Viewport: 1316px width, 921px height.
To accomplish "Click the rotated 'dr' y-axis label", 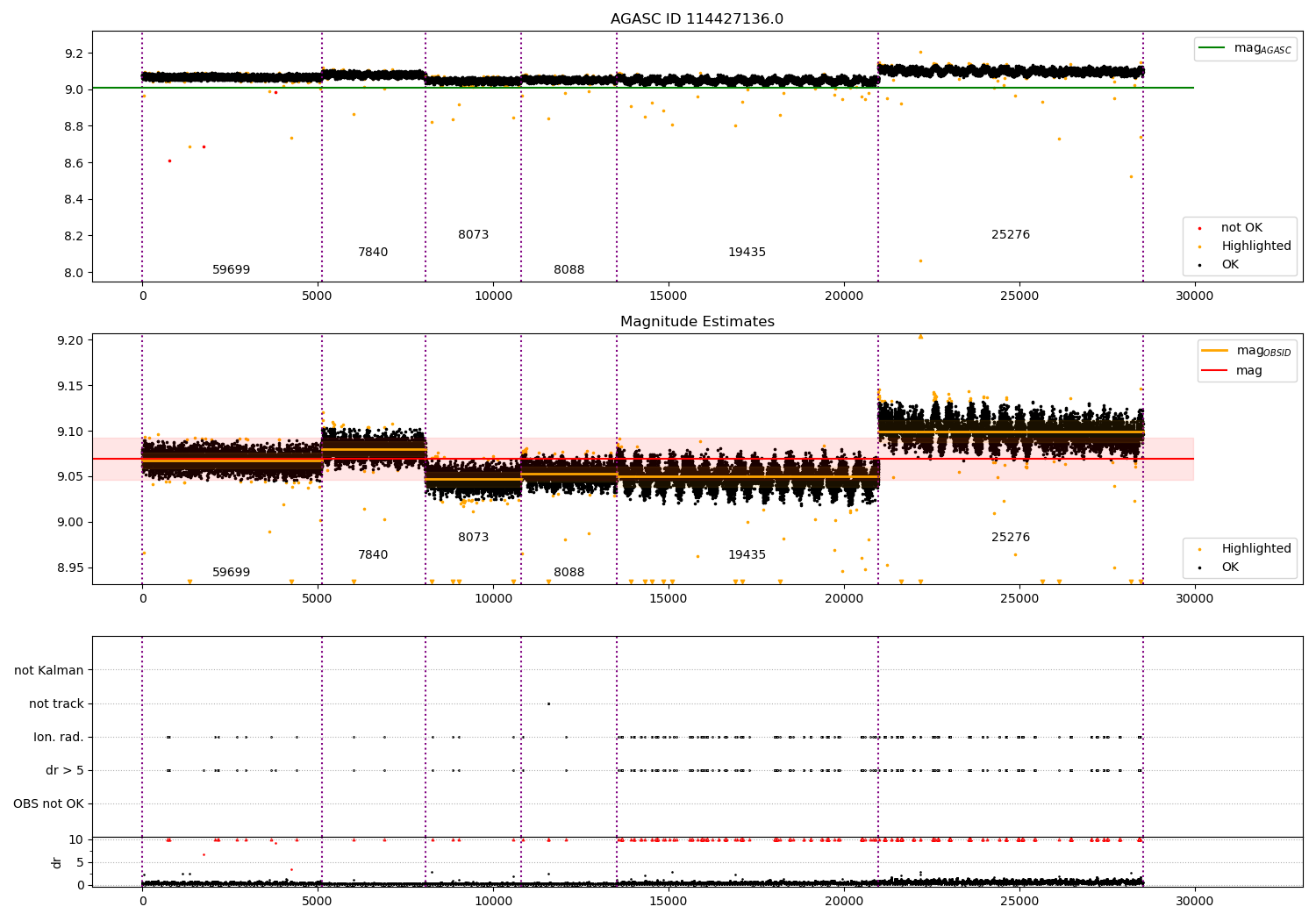I will coord(57,862).
